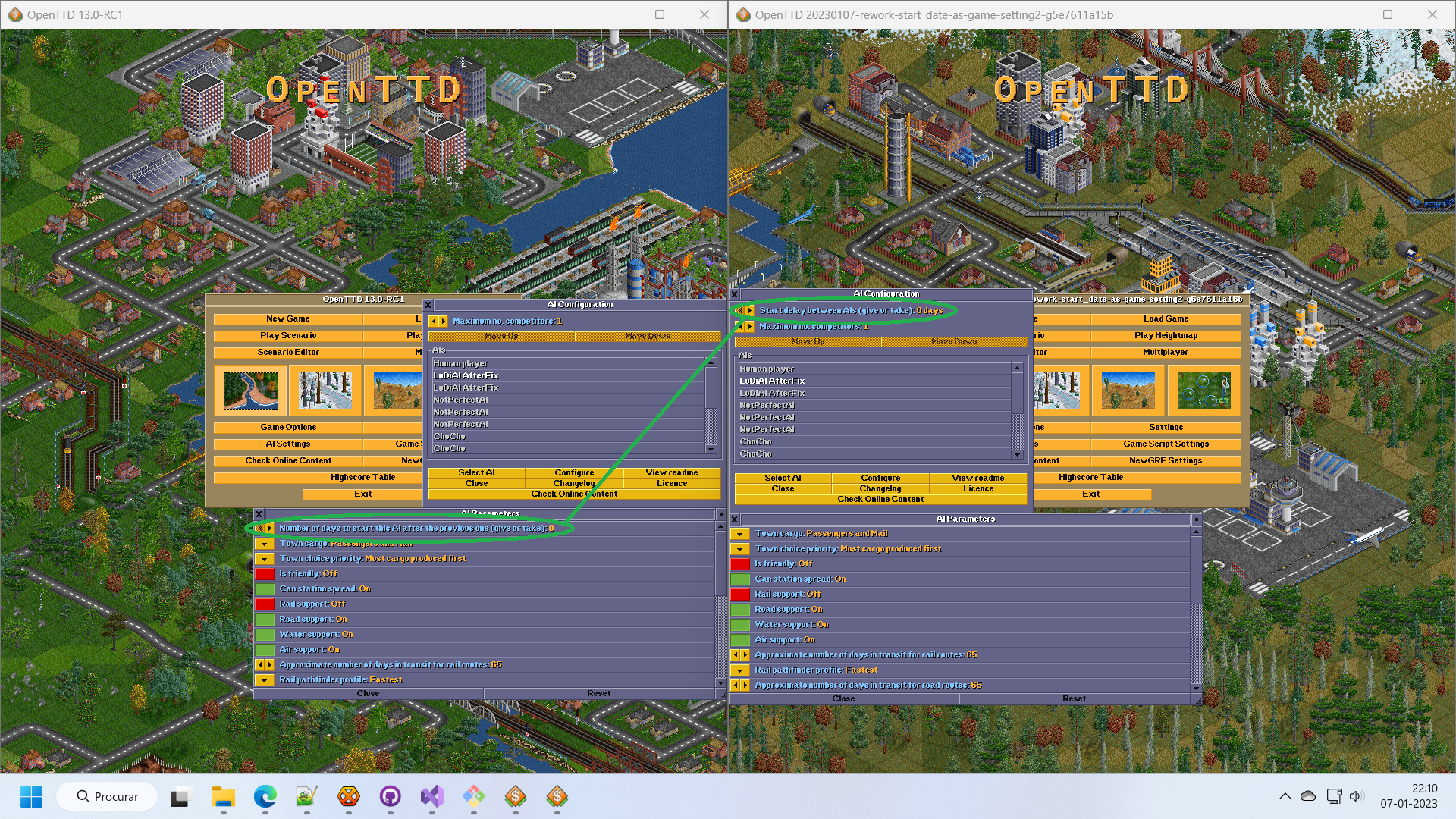This screenshot has height=819, width=1456.
Task: Click 'Reset' in the rework build AI Parameters
Action: pos(1074,699)
